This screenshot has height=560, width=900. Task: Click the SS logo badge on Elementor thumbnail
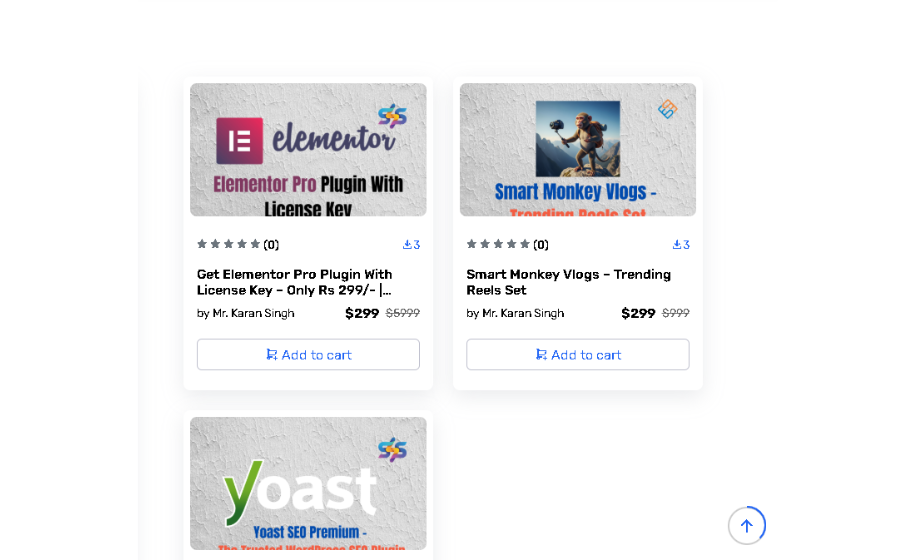393,115
